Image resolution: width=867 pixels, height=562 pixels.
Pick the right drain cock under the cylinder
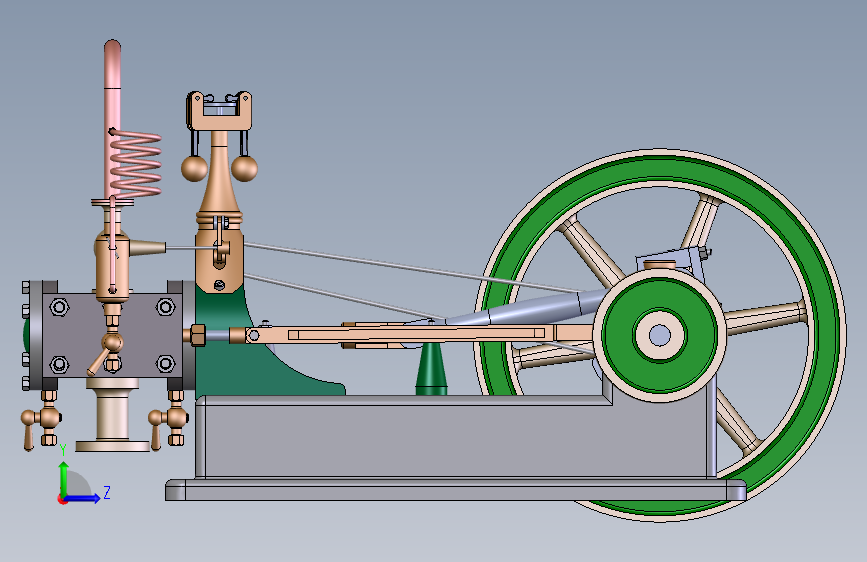(168, 420)
